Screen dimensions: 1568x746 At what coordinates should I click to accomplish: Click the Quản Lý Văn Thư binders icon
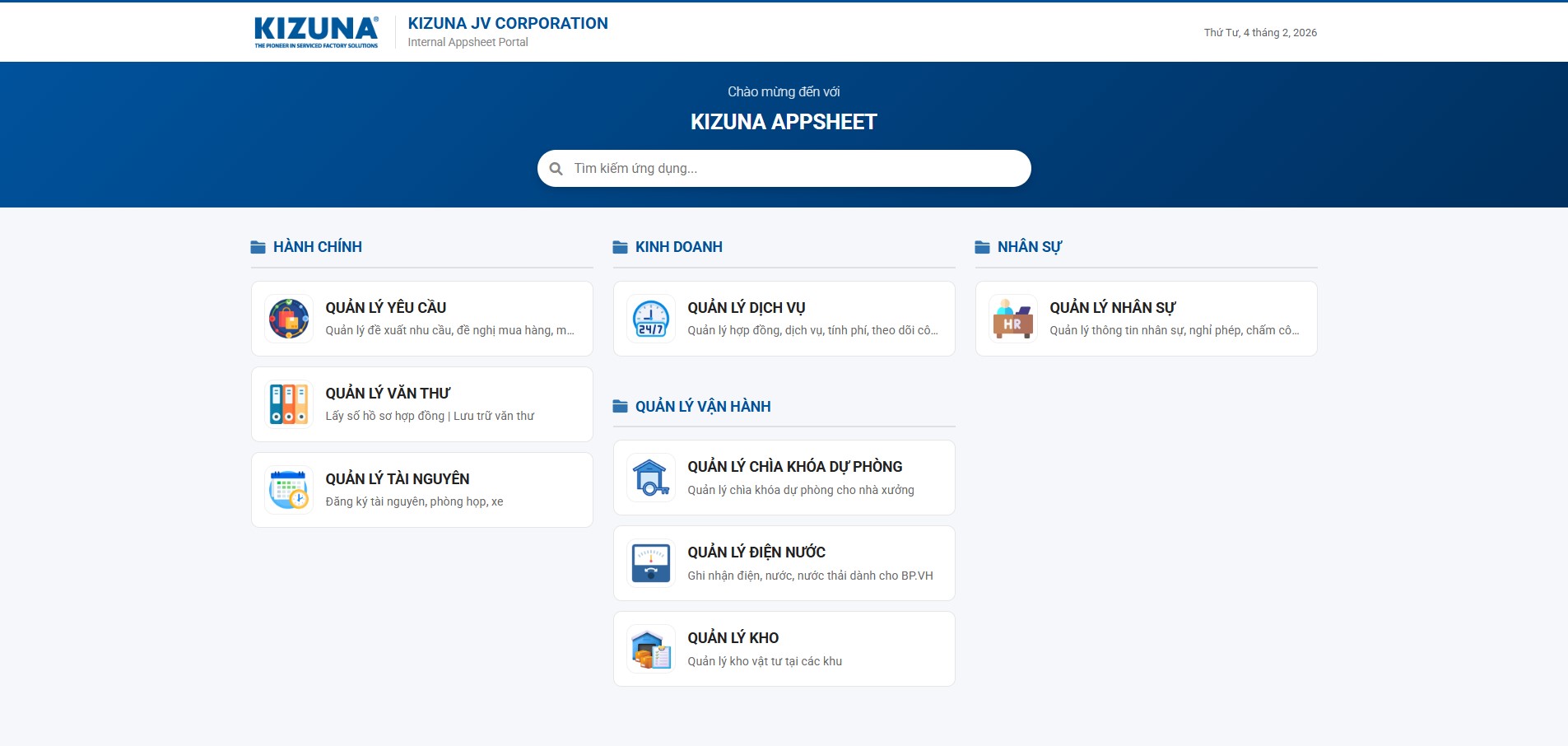[x=288, y=404]
